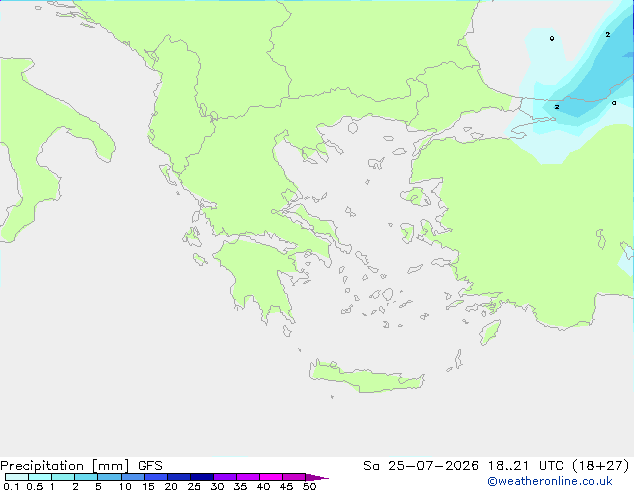634x490 pixels.
Task: Open the weatheronline.co.uk copyright link
Action: coord(550,481)
